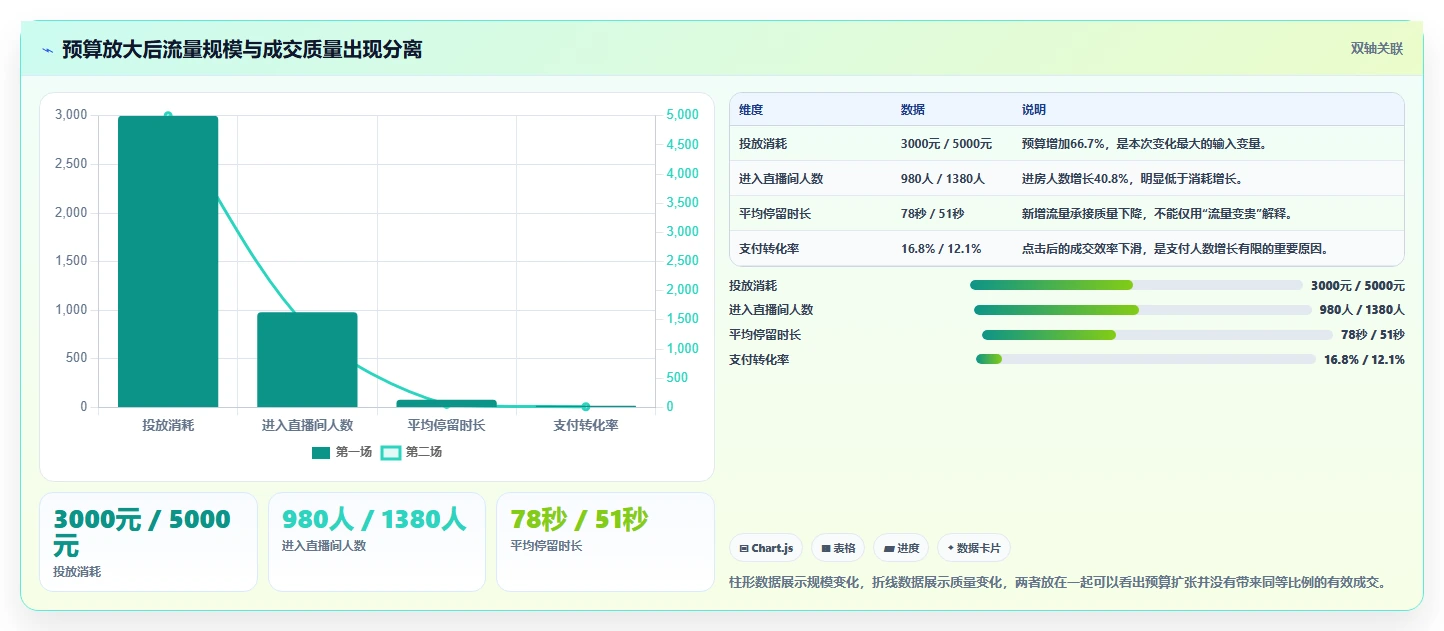Open the 78秒 / 51秒 data card
Viewport: 1444px width, 631px height.
pyautogui.click(x=605, y=542)
